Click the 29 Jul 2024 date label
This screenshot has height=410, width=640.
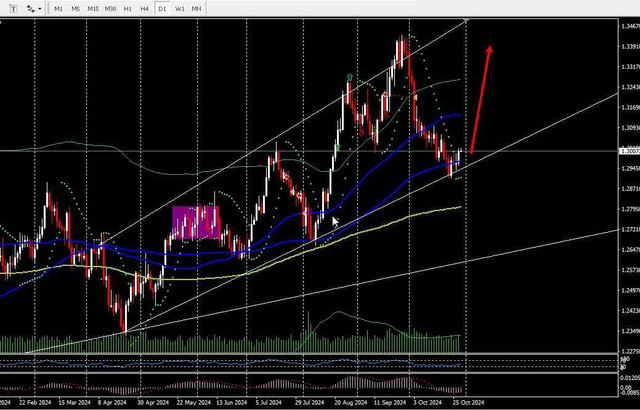click(x=310, y=402)
